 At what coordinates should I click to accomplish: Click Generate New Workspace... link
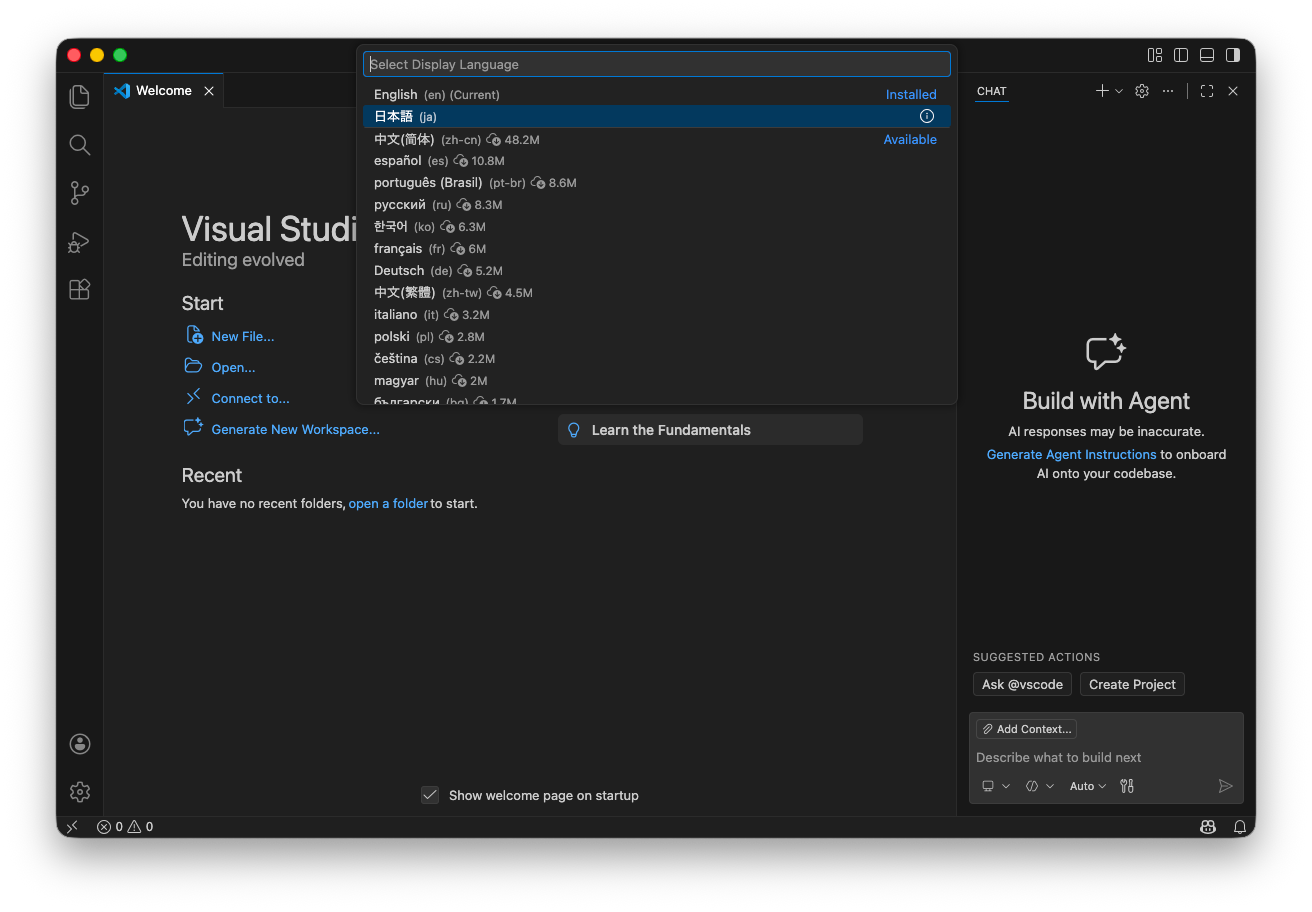[295, 430]
